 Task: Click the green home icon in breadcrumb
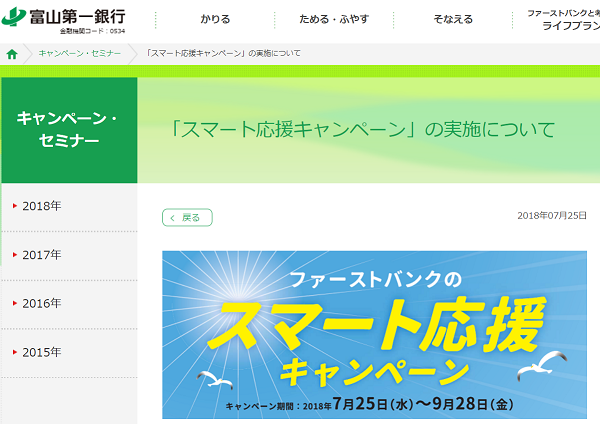coord(12,54)
